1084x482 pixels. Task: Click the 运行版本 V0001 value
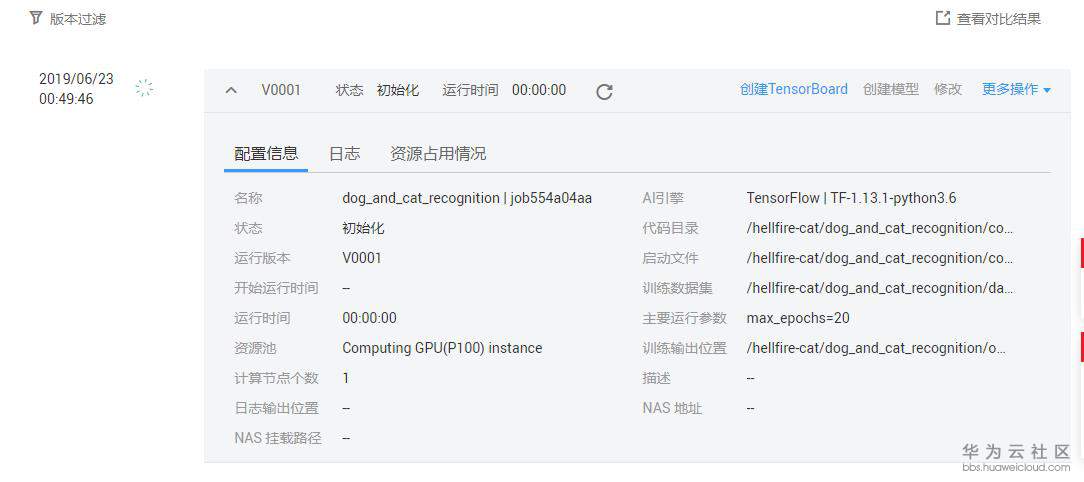tap(362, 258)
